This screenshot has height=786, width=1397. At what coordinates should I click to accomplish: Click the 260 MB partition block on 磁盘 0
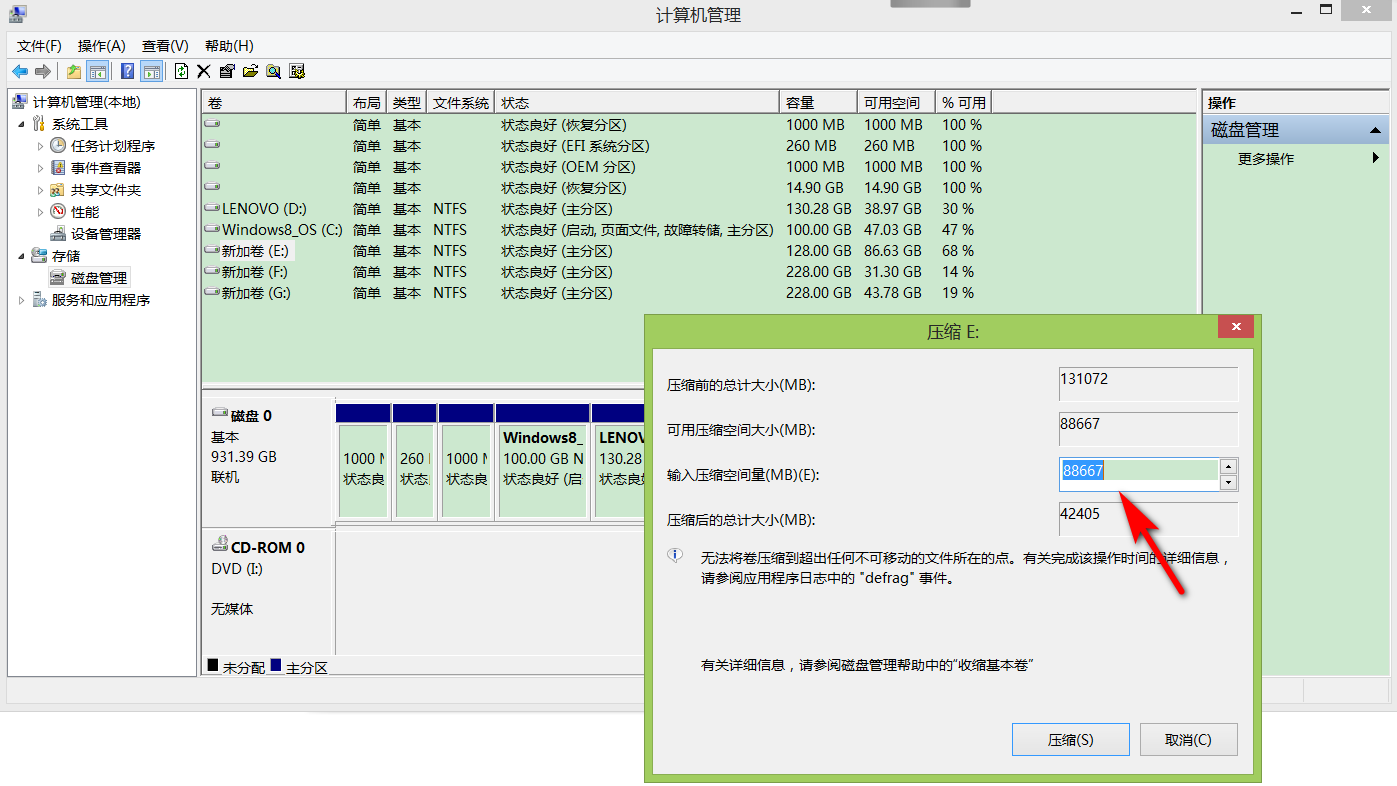[x=414, y=470]
